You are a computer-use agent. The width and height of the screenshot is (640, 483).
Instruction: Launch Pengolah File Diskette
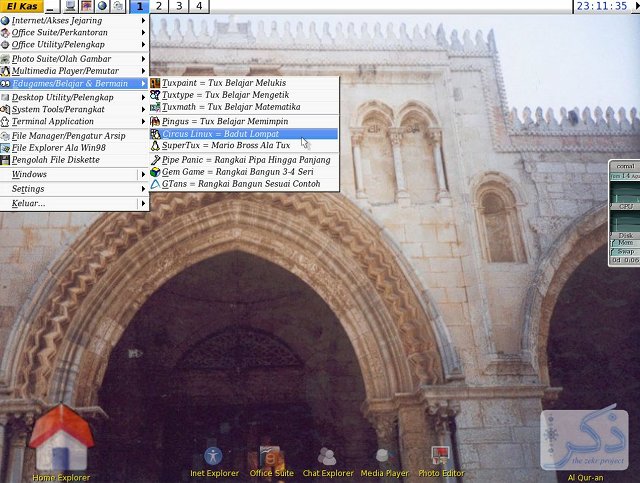[x=74, y=160]
